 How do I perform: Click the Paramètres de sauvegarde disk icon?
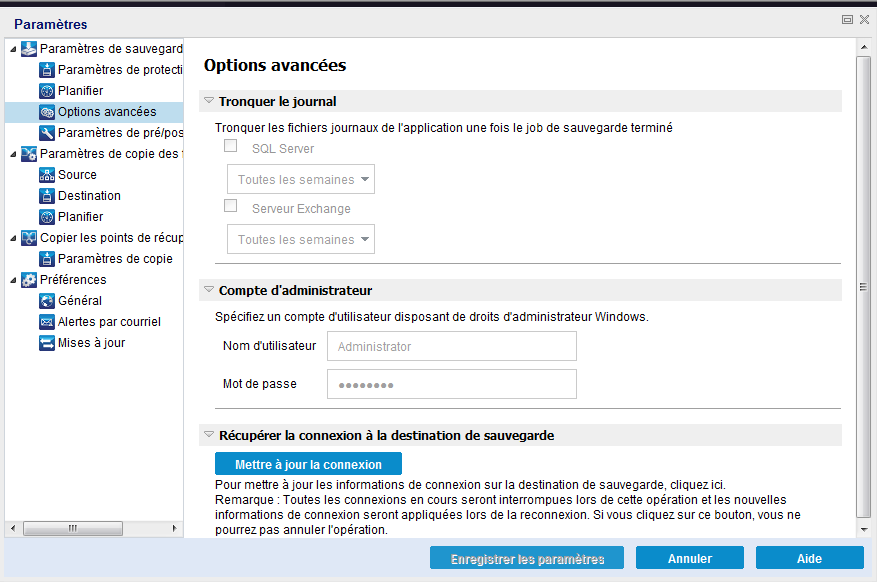(29, 48)
